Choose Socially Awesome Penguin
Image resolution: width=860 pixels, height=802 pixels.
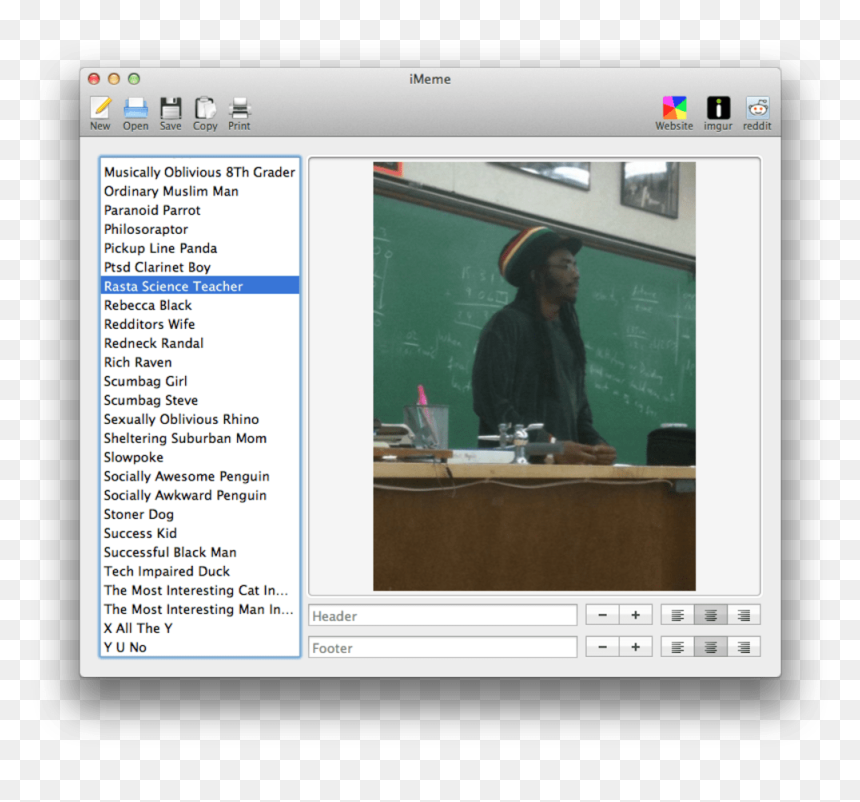click(200, 476)
